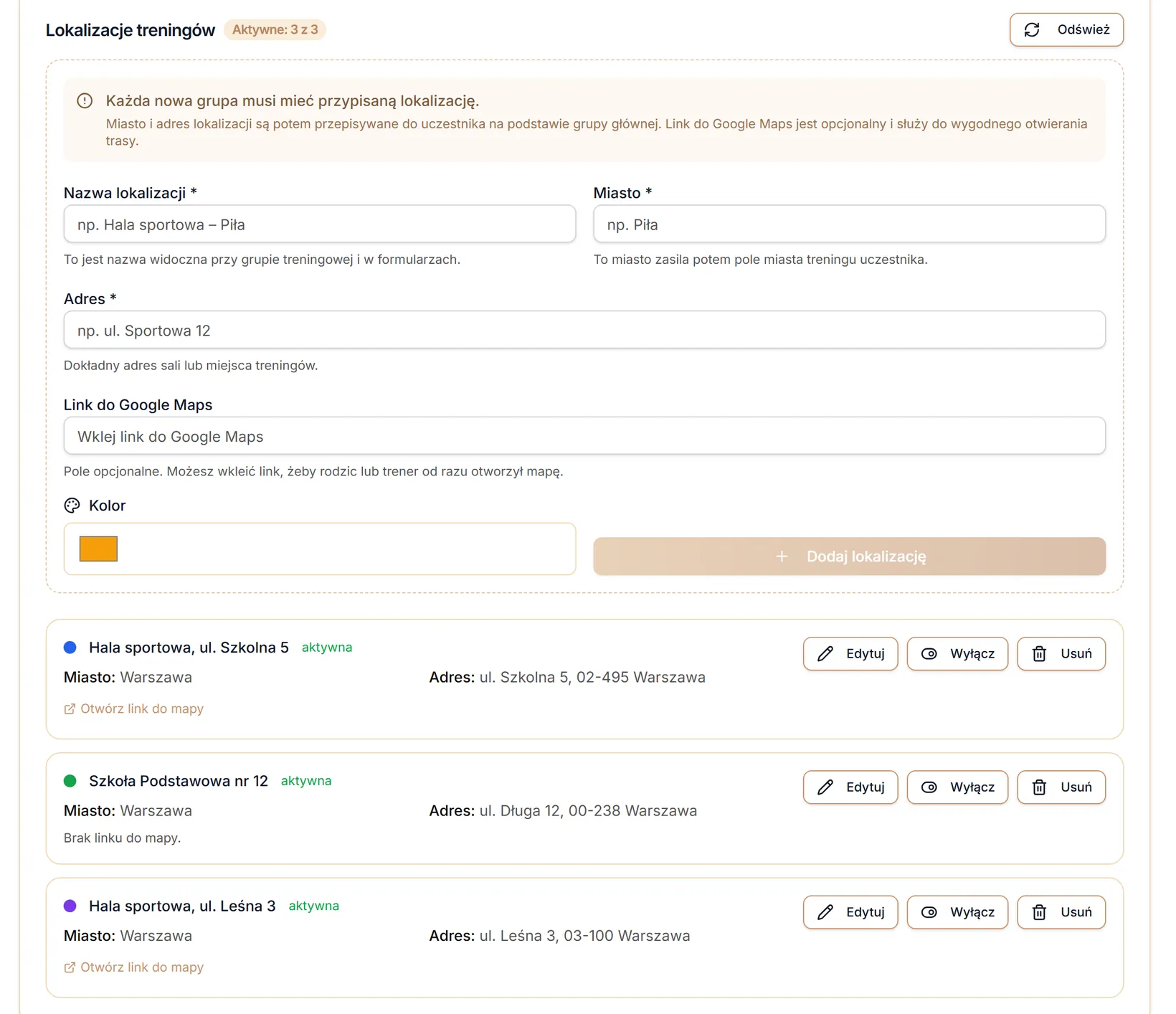Click the Szkoła Podstawowa nr 12 title
This screenshot has height=1014, width=1176.
pos(179,781)
